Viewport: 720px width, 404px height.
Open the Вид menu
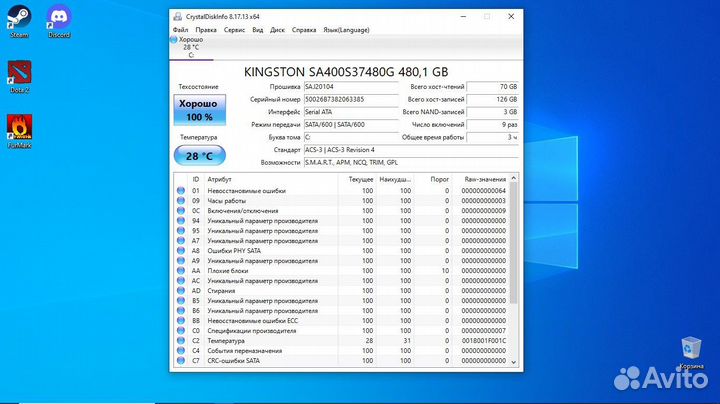258,30
